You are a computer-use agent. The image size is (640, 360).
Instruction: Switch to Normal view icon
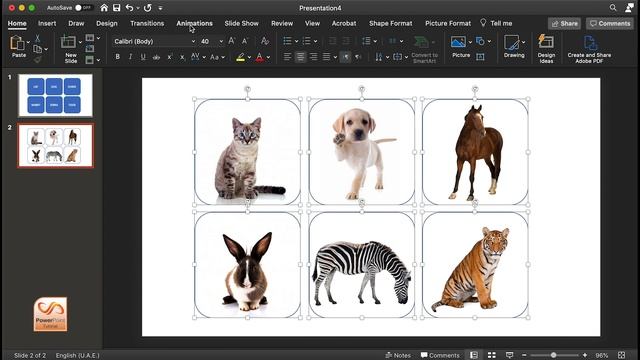coord(473,355)
